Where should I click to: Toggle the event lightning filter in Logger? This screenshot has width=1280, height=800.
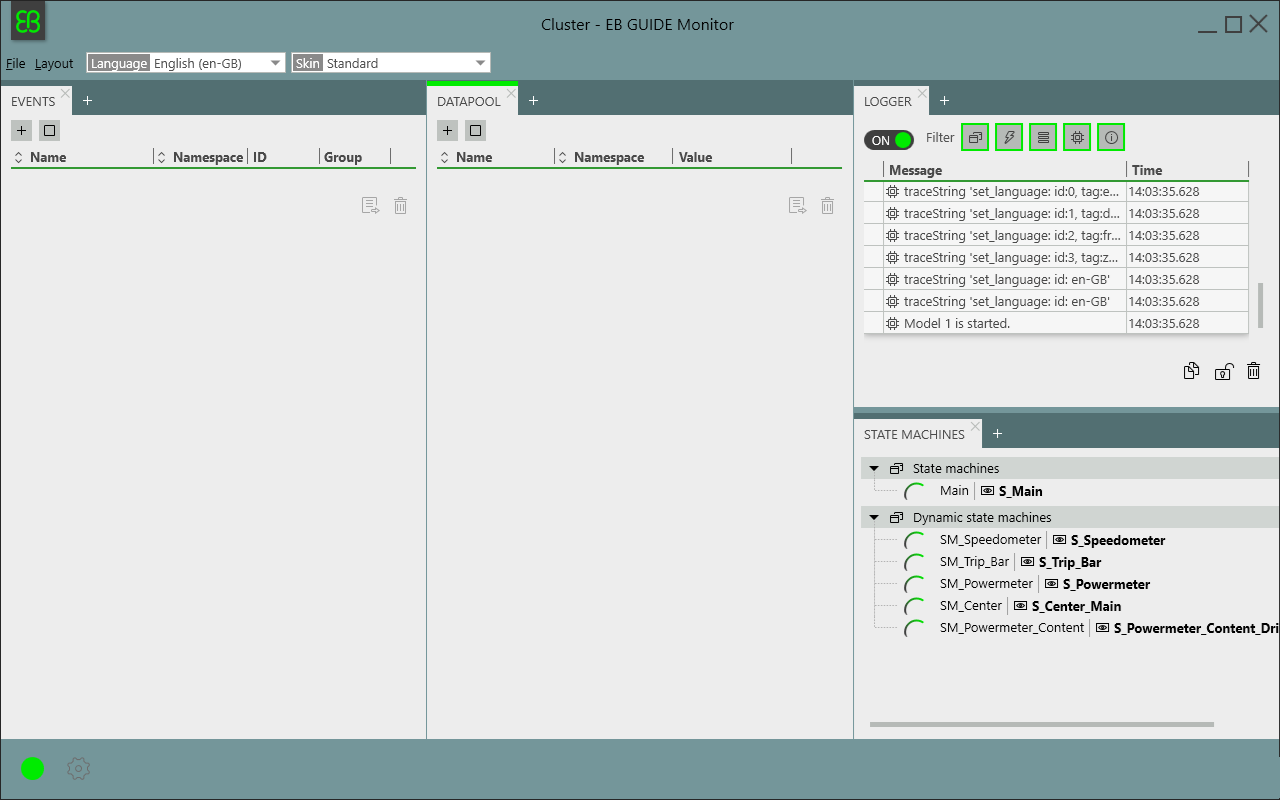1009,138
